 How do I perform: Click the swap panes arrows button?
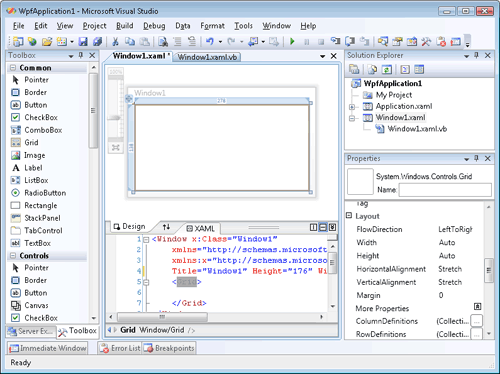coord(166,227)
